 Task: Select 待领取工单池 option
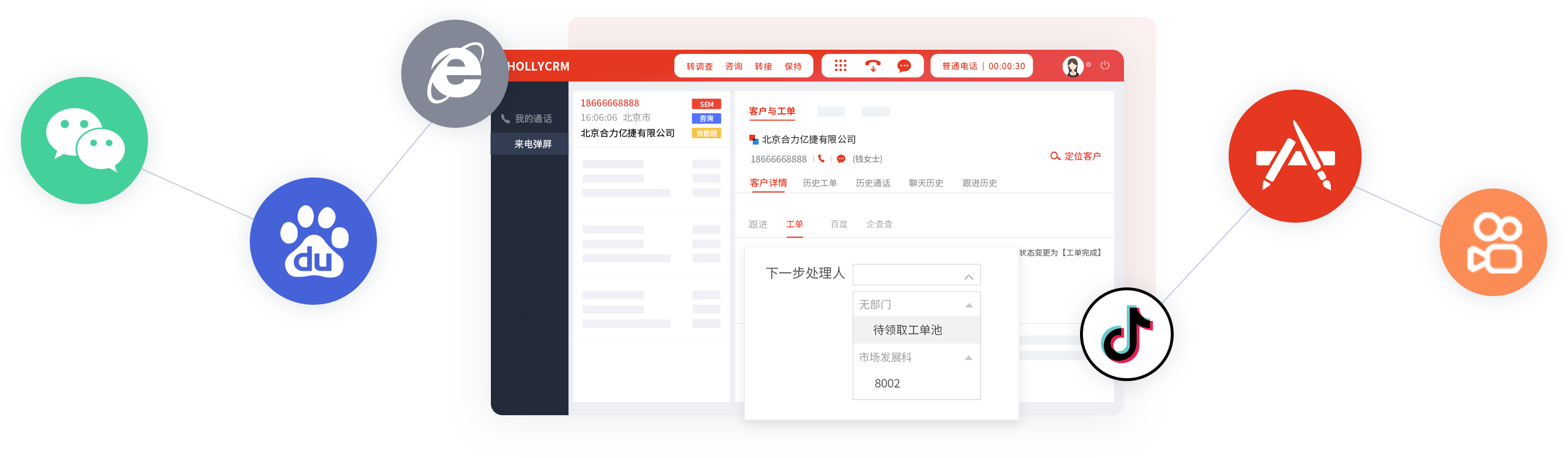[916, 330]
